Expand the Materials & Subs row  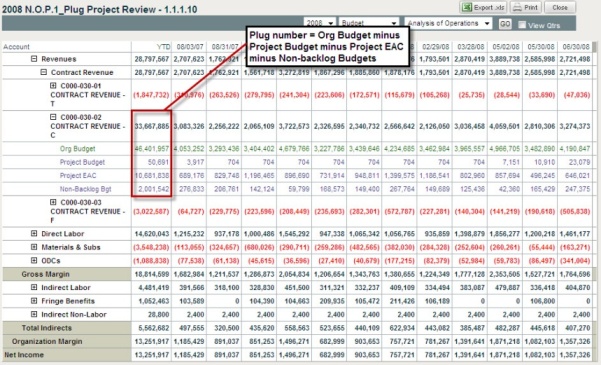click(x=34, y=247)
